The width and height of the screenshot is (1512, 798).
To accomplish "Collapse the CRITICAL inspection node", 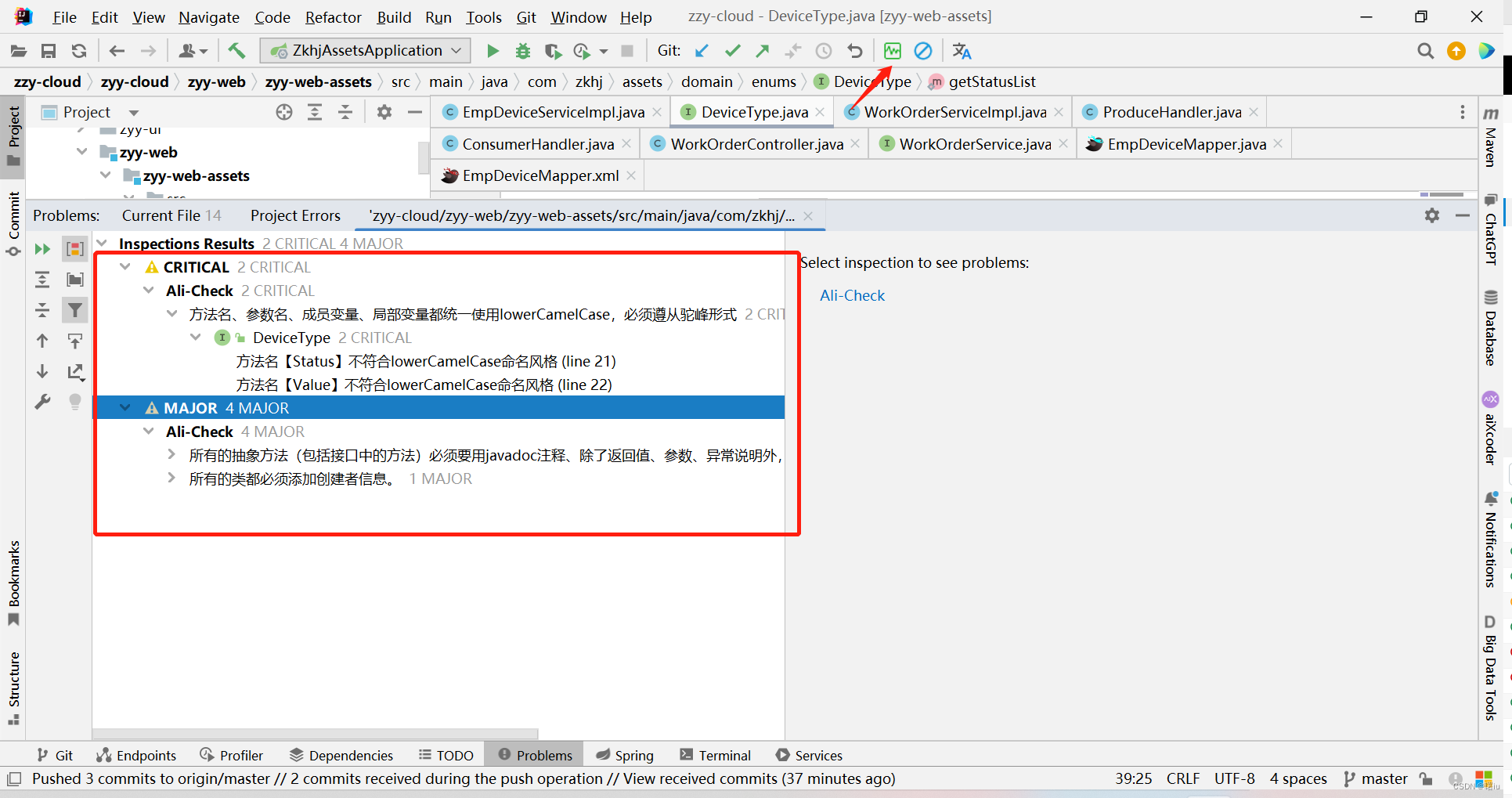I will [x=125, y=267].
